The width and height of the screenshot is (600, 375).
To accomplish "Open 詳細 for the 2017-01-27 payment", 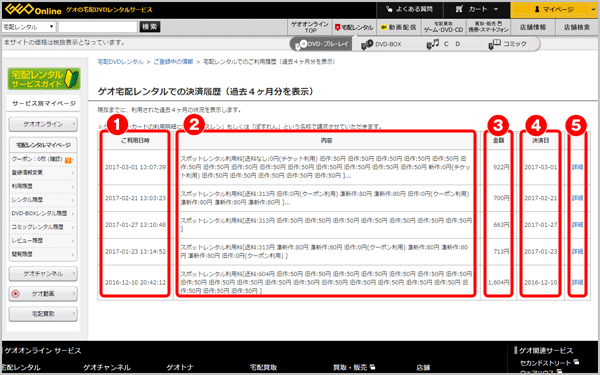I will tap(577, 225).
